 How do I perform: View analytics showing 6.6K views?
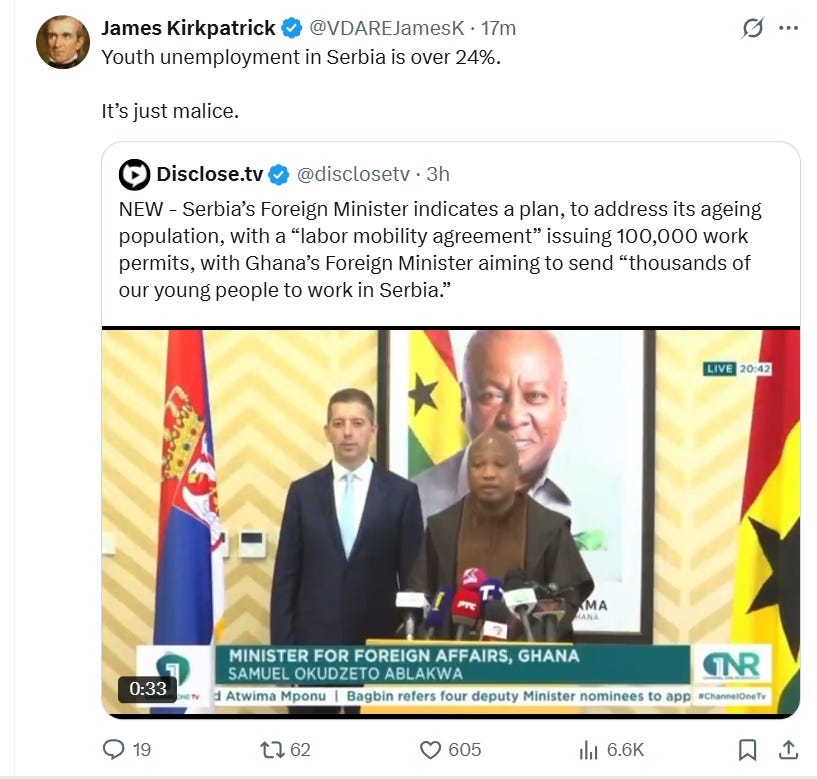pos(589,750)
